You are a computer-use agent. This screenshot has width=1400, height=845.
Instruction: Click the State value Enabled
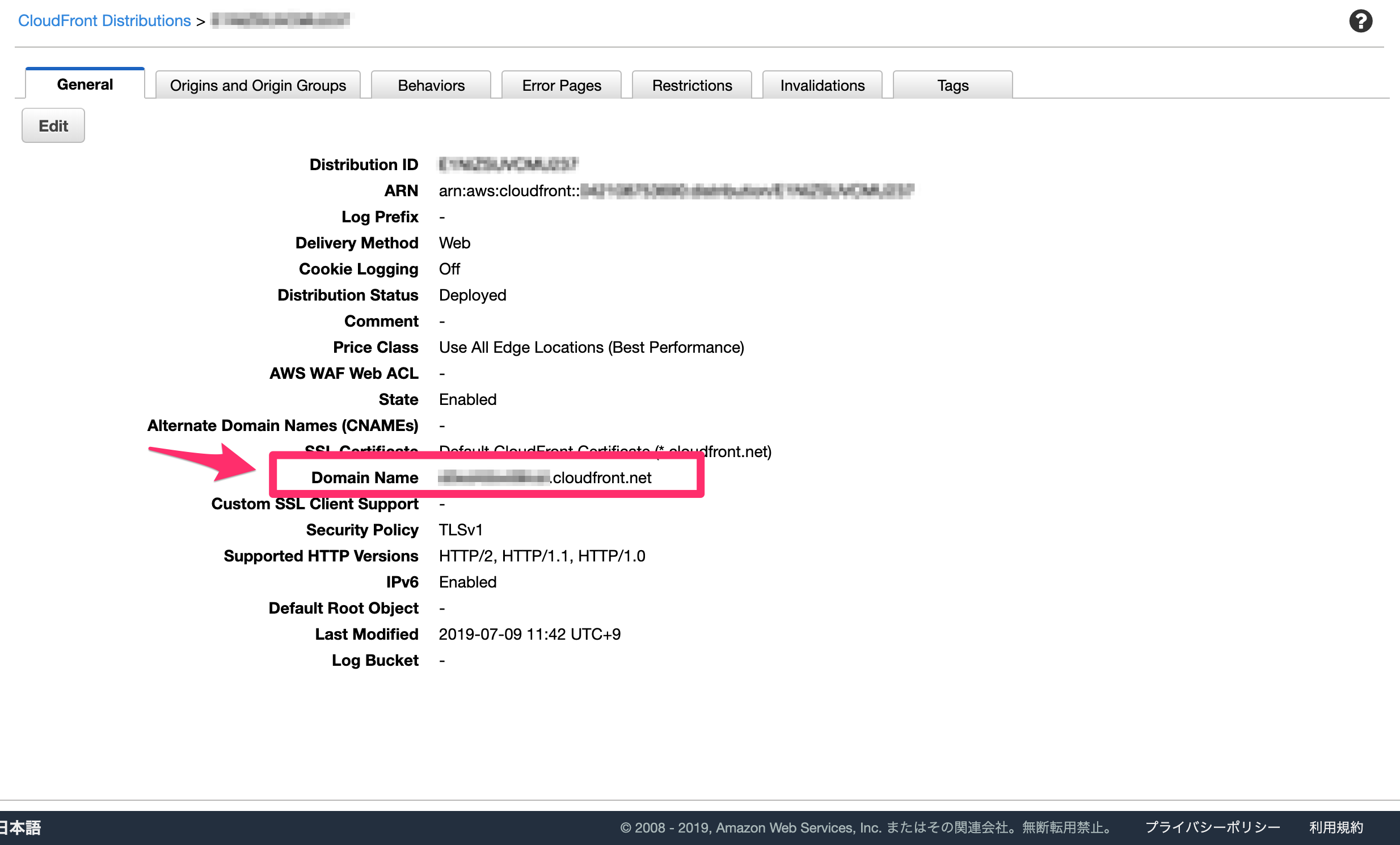467,399
